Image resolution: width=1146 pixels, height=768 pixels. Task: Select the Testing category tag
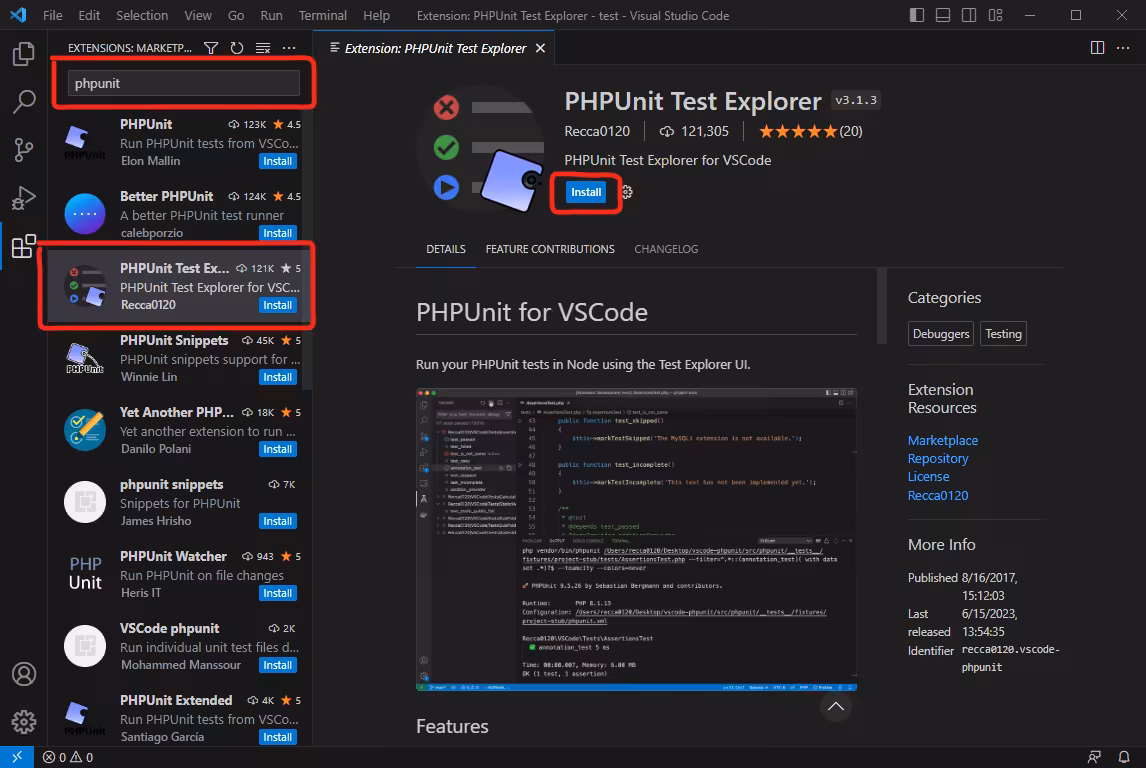(1003, 334)
